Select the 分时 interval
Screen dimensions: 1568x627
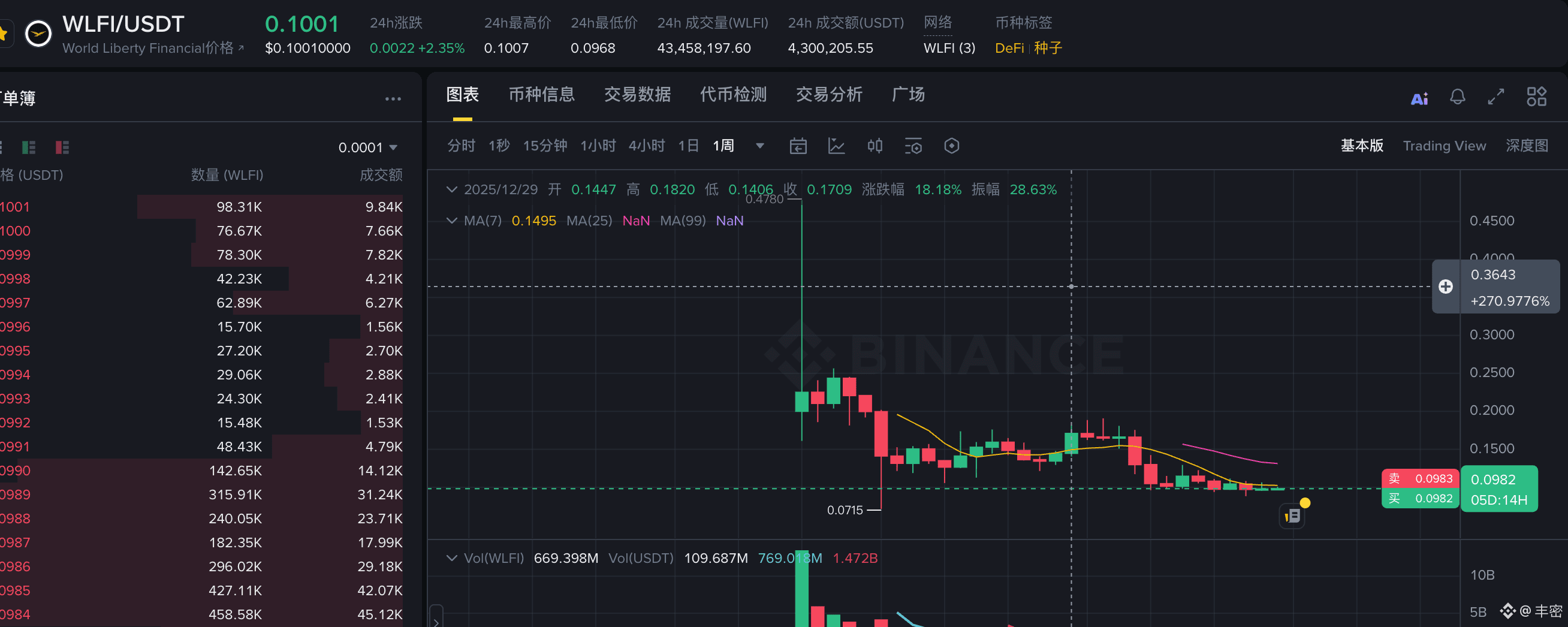pos(461,146)
